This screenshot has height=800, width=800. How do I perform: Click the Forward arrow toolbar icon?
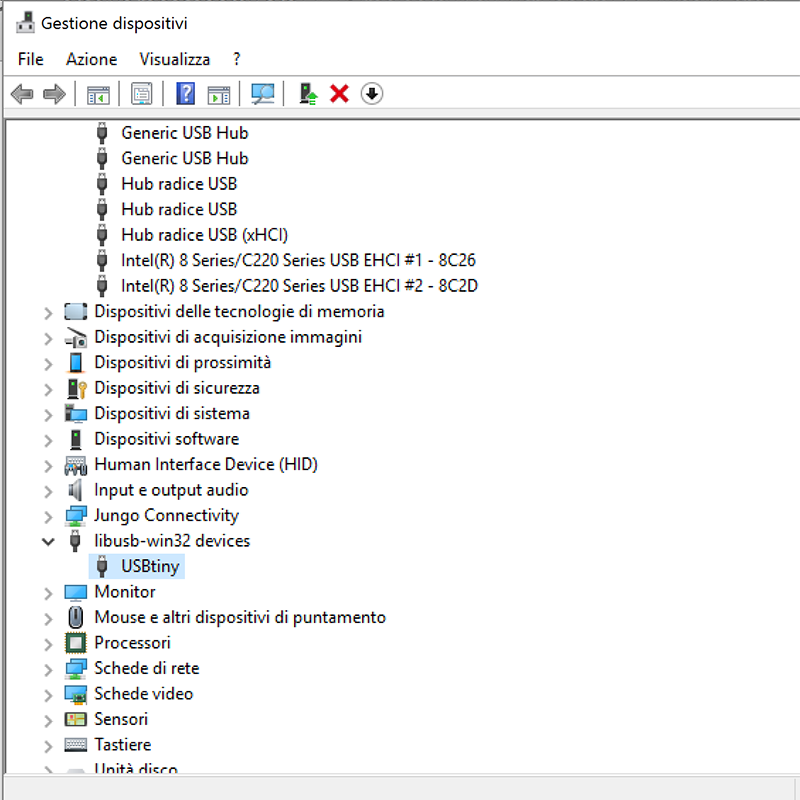click(x=54, y=94)
